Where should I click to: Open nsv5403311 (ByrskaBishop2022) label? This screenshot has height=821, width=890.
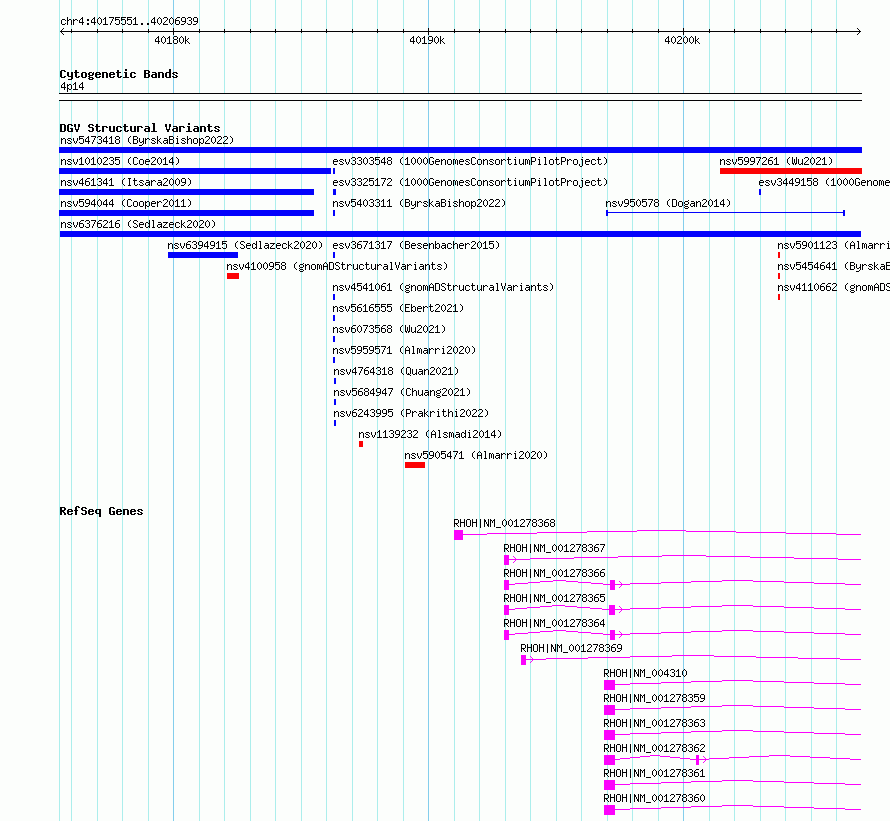point(419,203)
